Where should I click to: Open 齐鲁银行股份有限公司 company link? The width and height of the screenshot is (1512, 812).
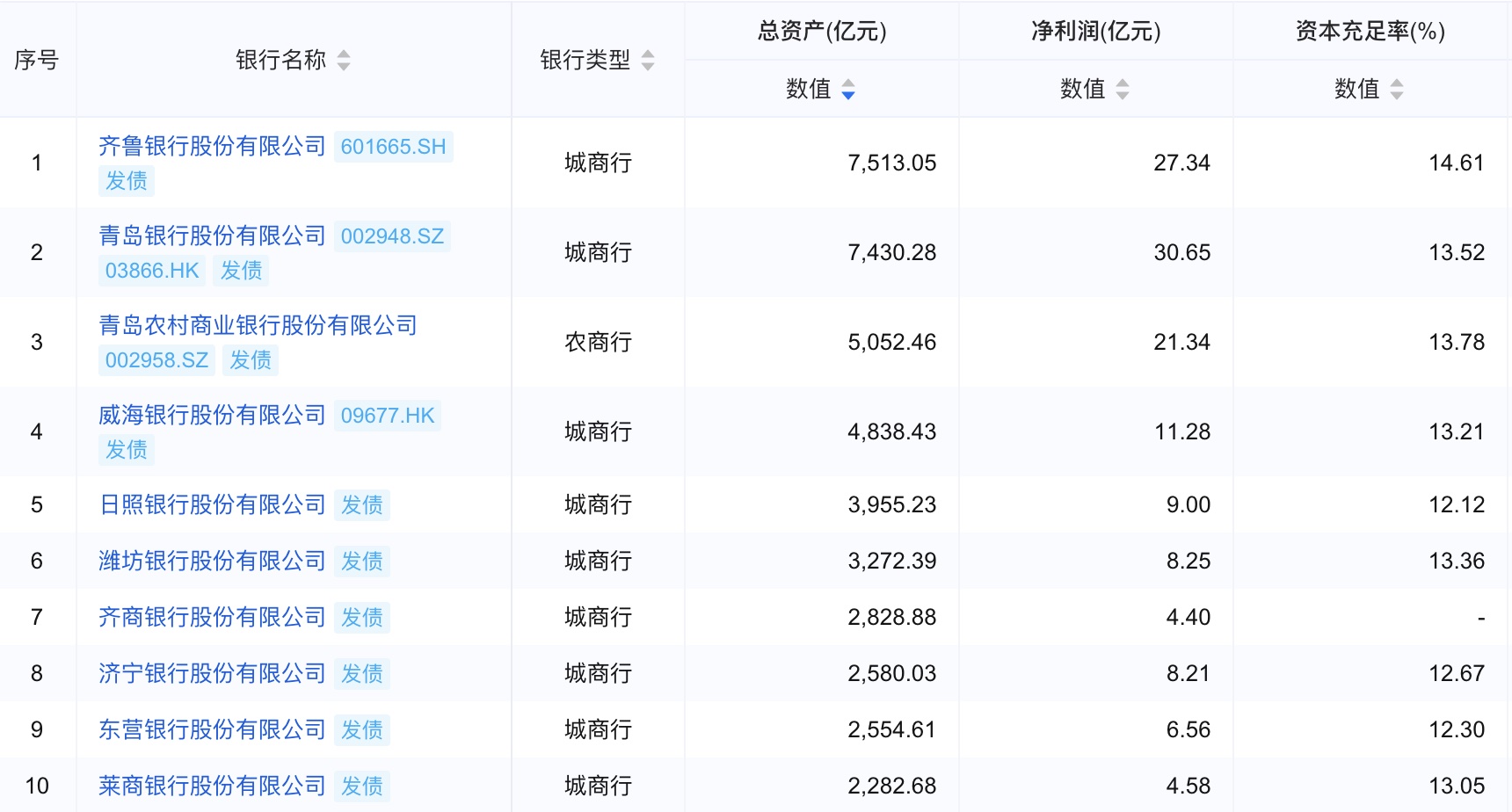(x=212, y=146)
